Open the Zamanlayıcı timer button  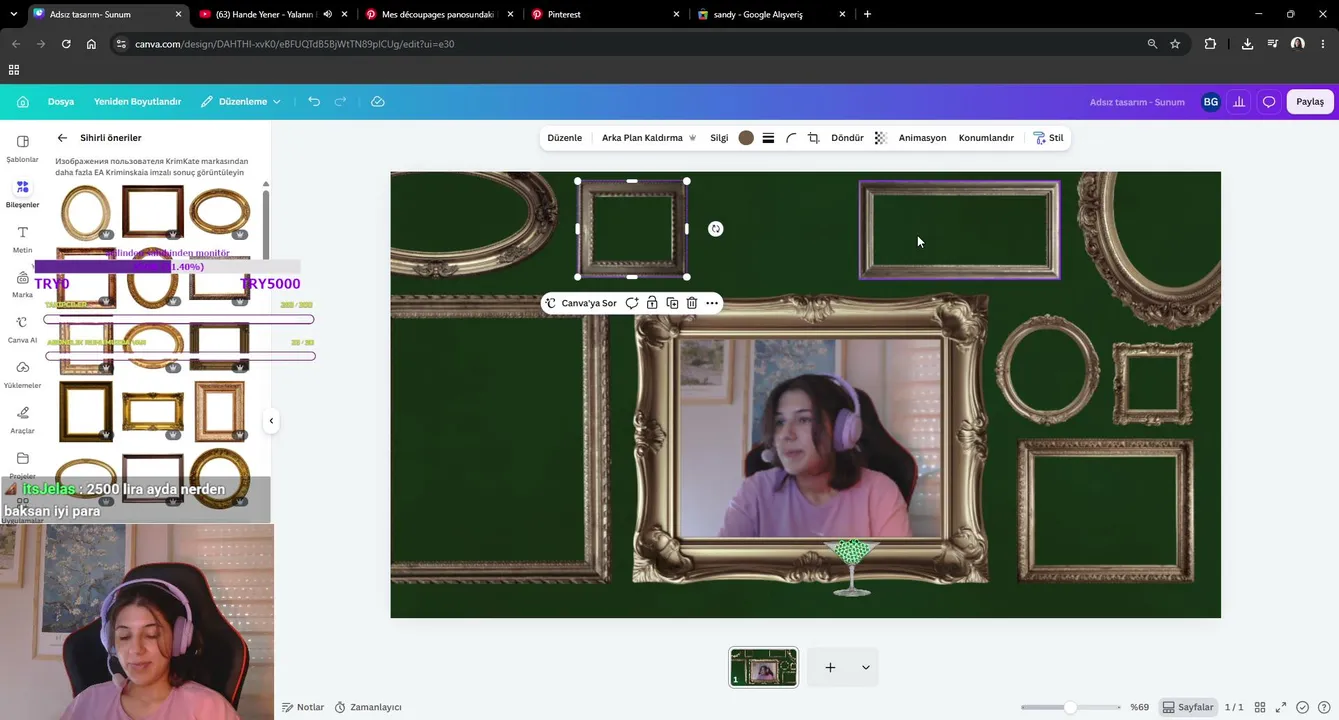[368, 707]
